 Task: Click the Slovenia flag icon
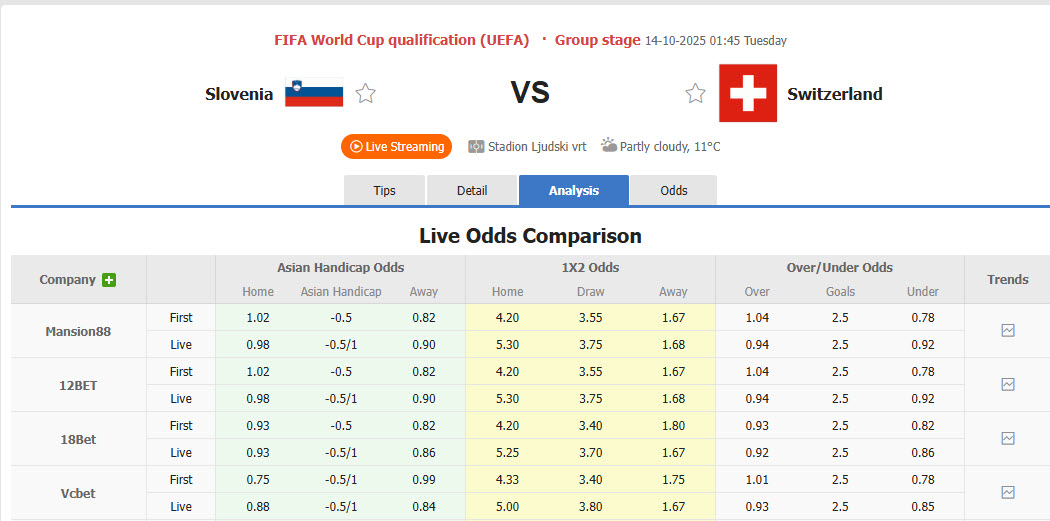point(314,93)
